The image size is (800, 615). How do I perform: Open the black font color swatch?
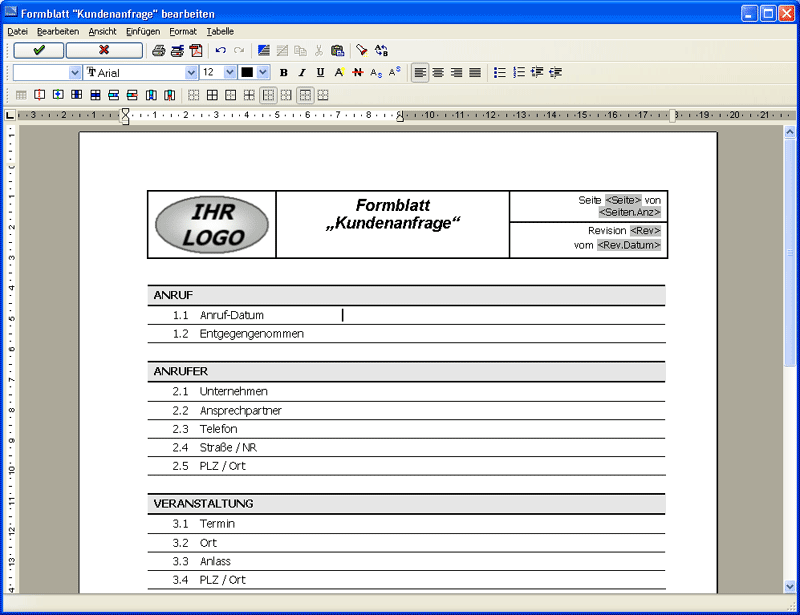point(247,72)
